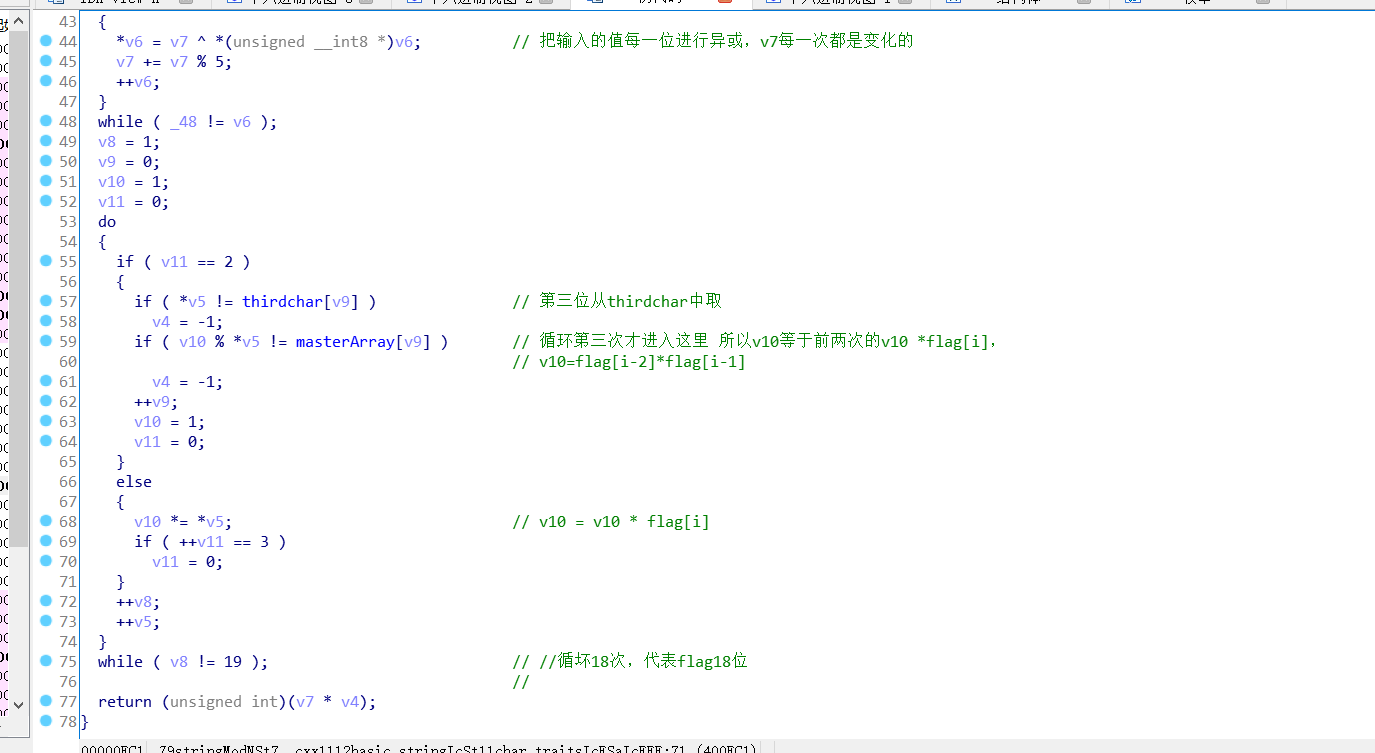Click the 'return' keyword on line 77

[x=125, y=701]
